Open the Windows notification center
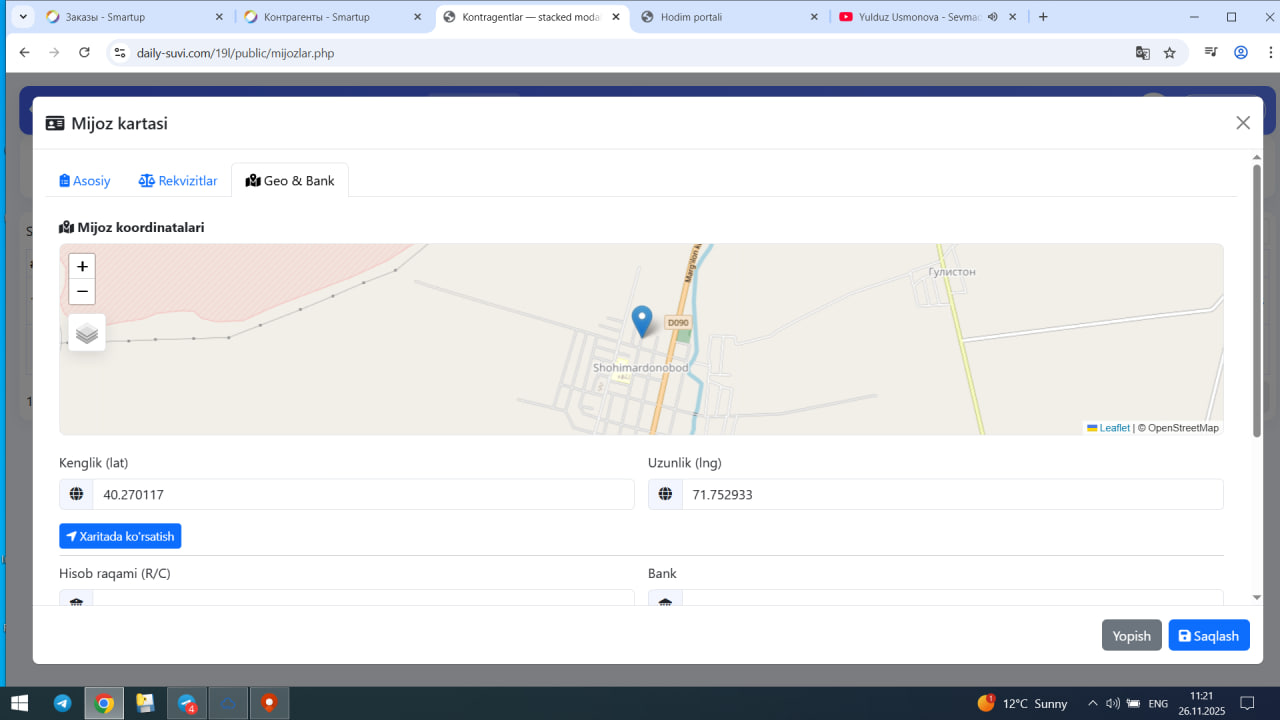The height and width of the screenshot is (720, 1280). (x=1247, y=703)
